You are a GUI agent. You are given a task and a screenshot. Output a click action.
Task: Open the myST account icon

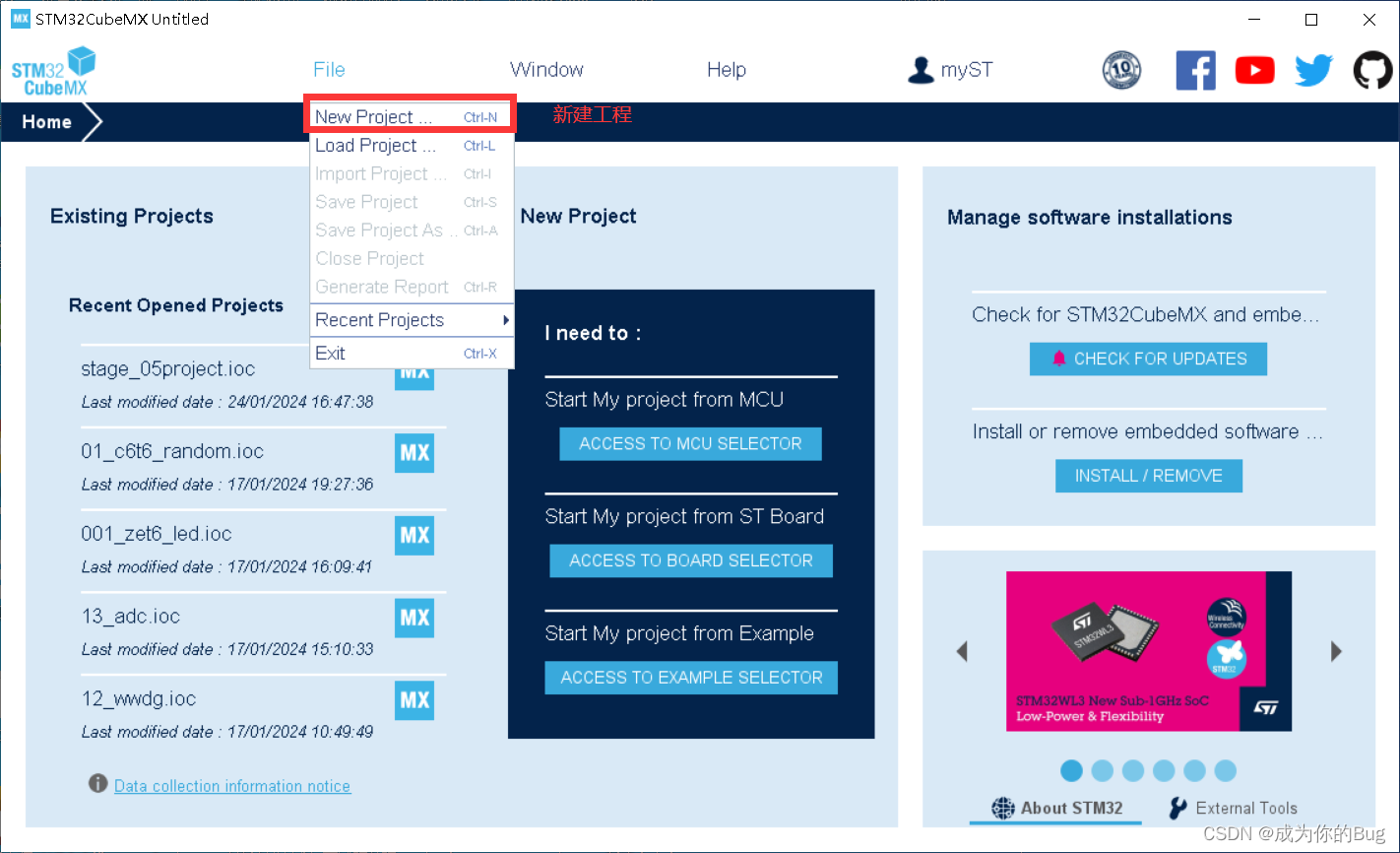(x=921, y=70)
